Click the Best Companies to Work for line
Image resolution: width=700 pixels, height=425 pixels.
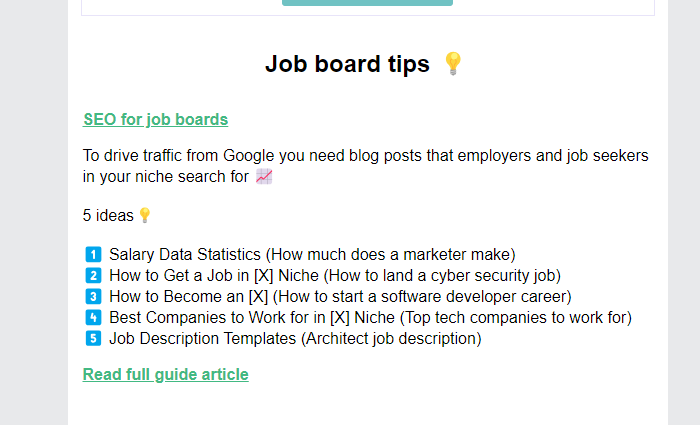(x=371, y=317)
